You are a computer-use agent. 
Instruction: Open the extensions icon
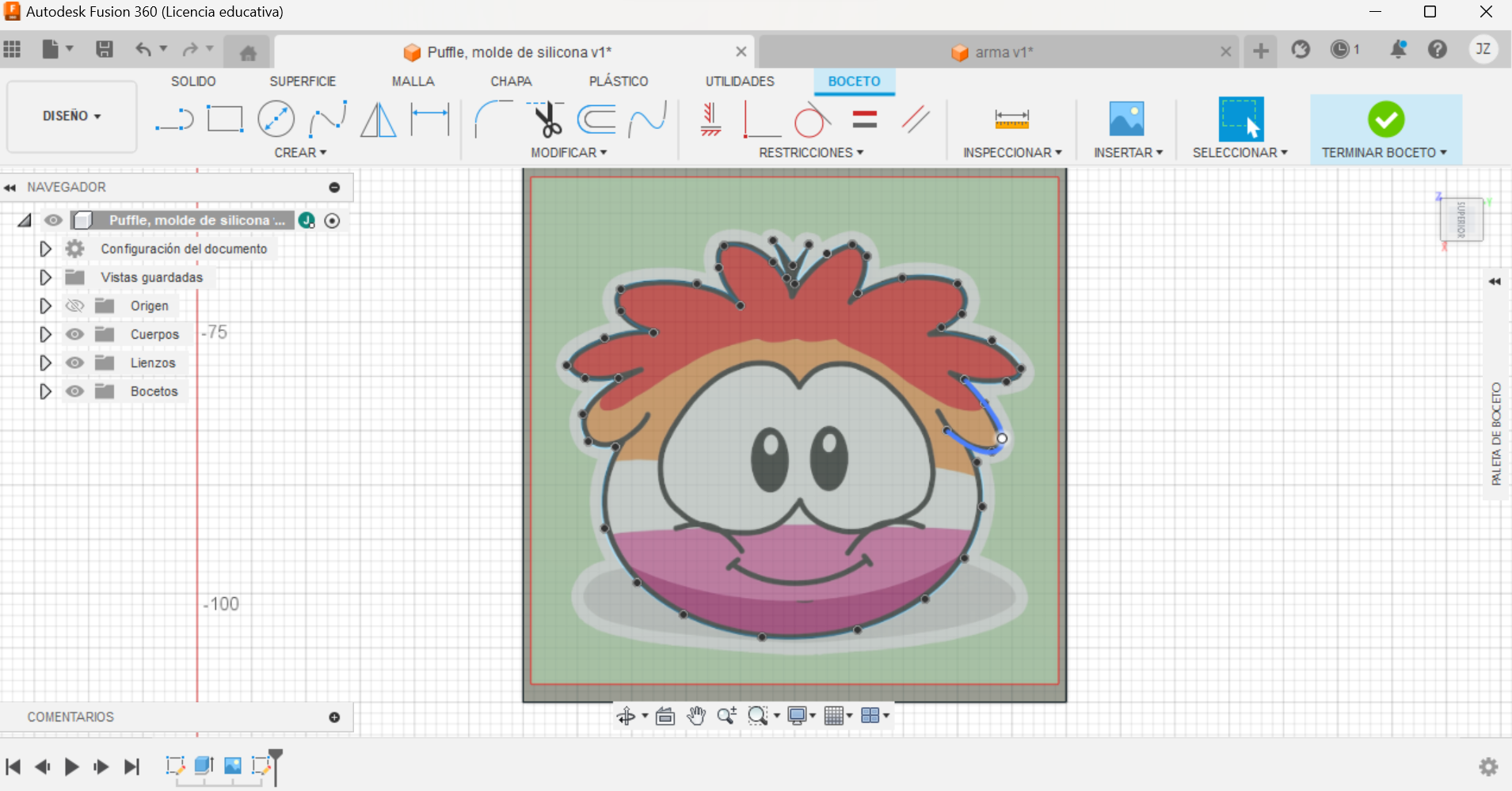coord(1301,49)
